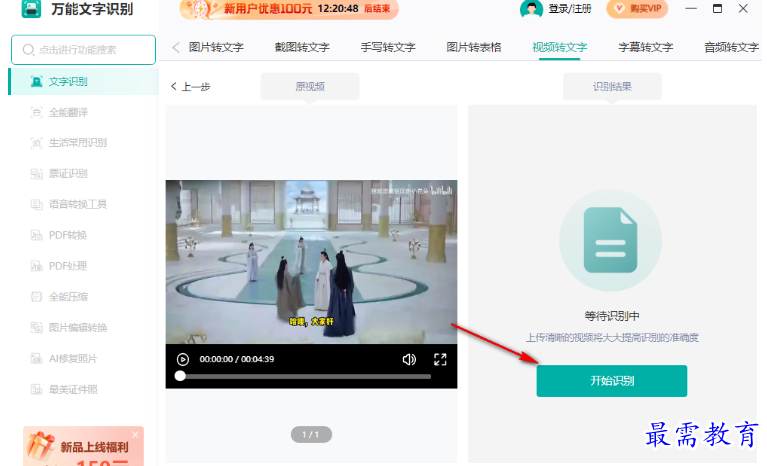The width and height of the screenshot is (767, 466).
Task: Click the video preview frame
Action: pos(312,262)
